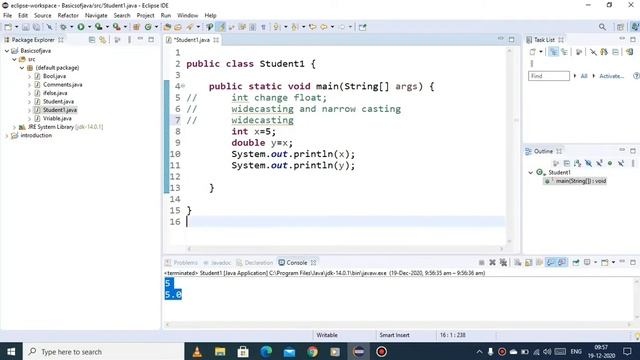This screenshot has width=640, height=360.
Task: Open the Run button dropdown arrow
Action: (89, 27)
